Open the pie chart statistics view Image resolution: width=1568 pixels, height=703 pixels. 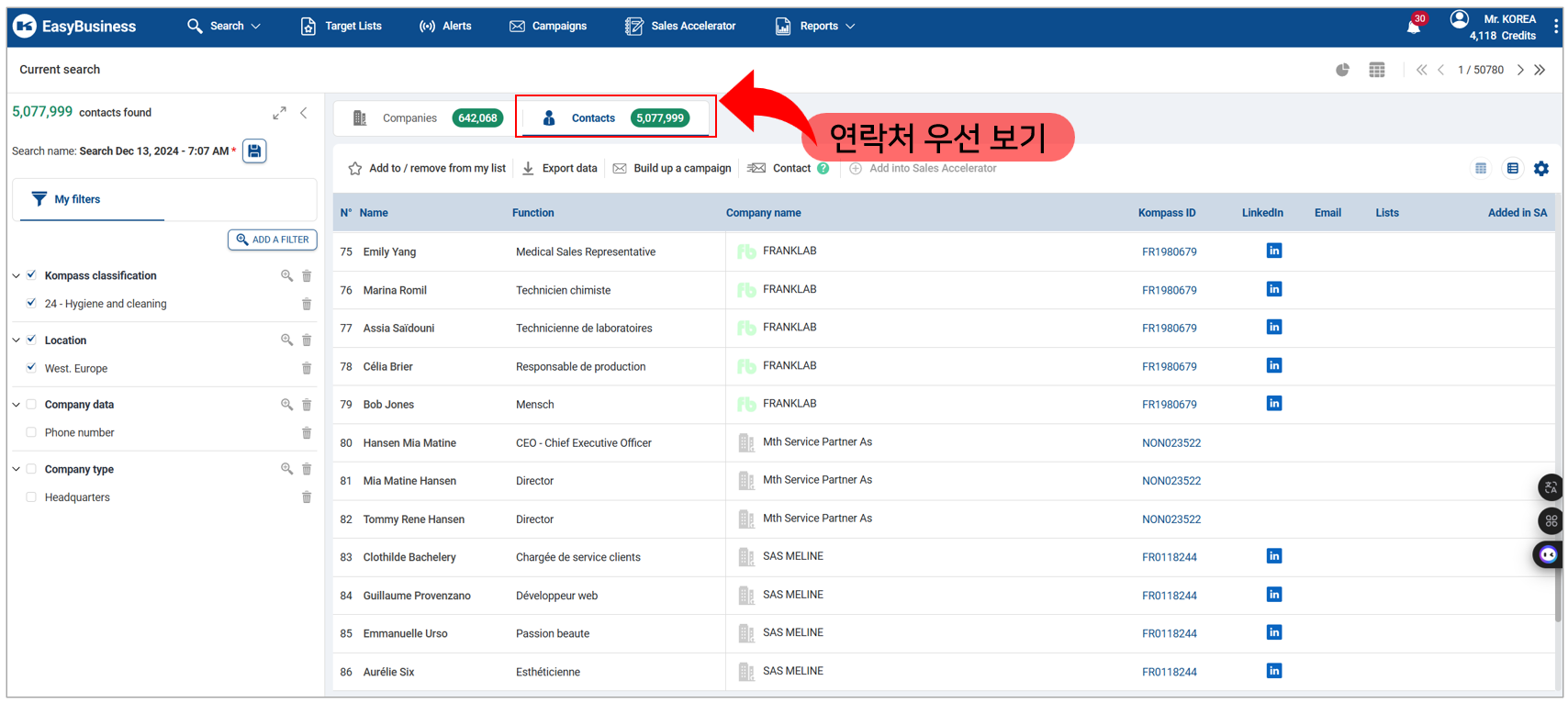tap(1342, 70)
